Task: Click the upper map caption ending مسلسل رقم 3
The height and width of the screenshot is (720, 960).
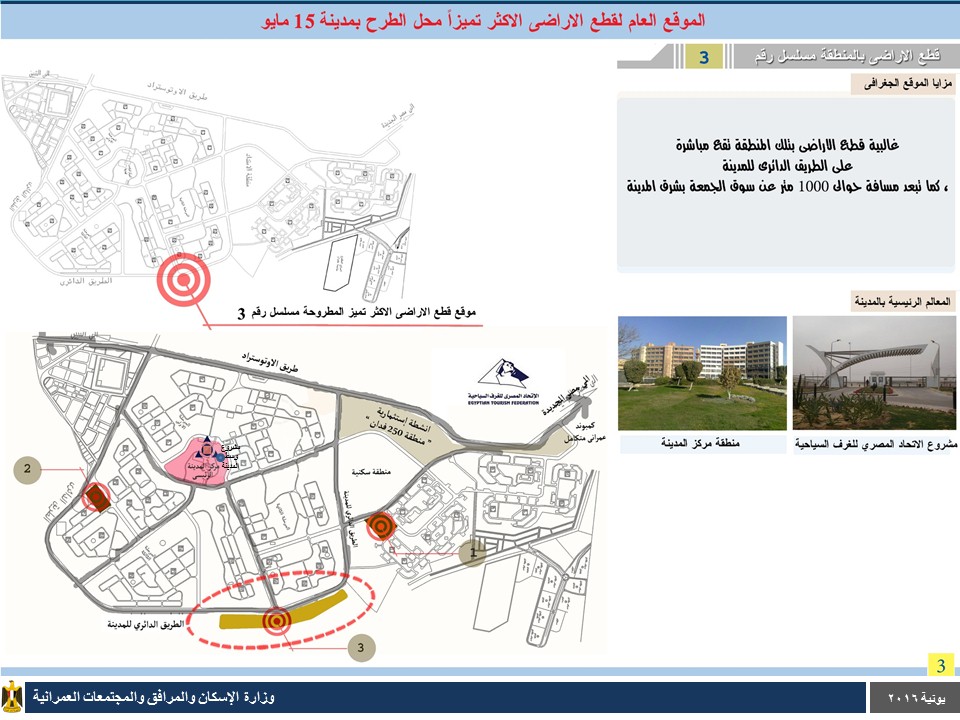Action: click(357, 313)
